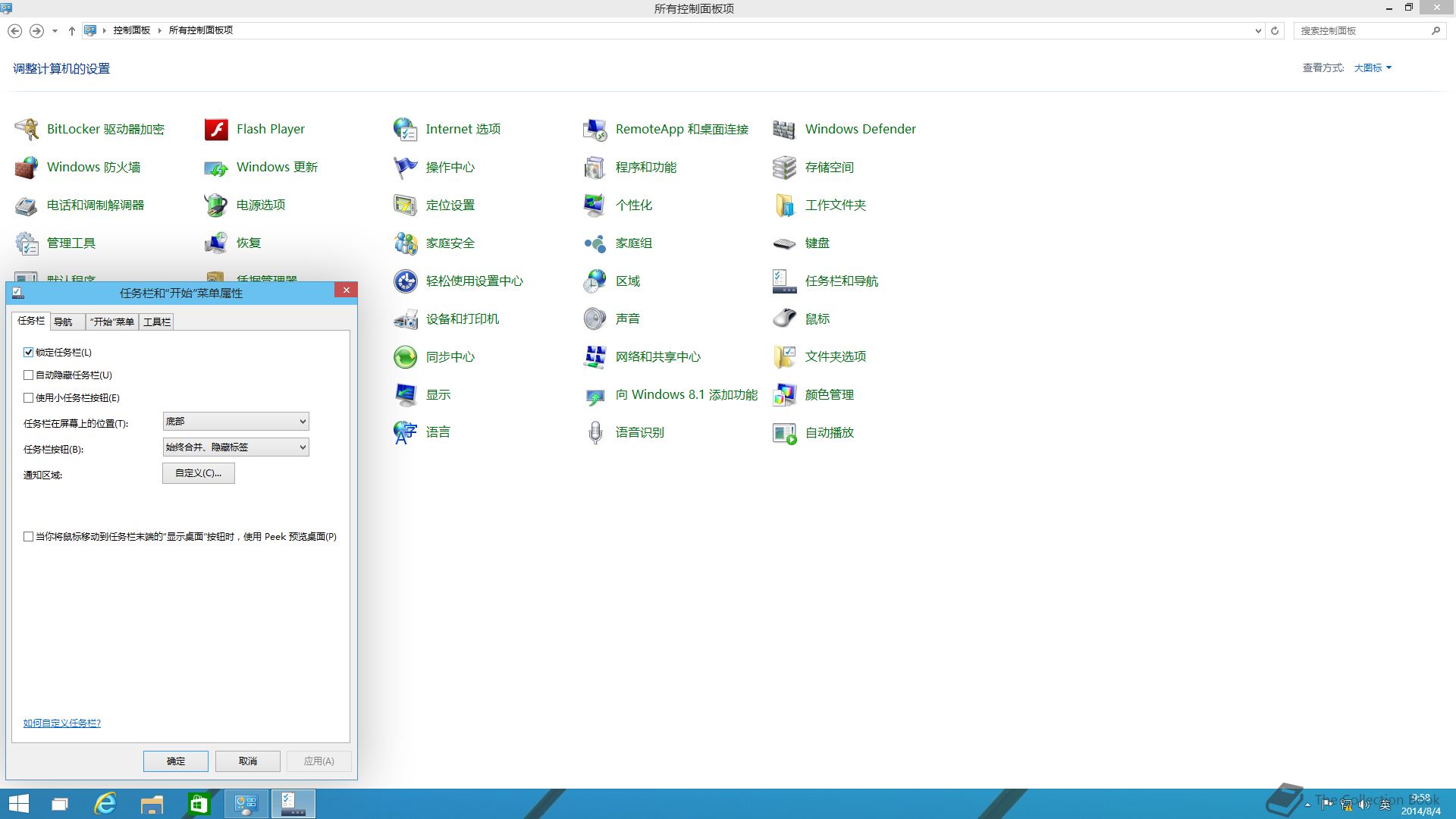1456x819 pixels.
Task: Open 电话和调制解调器 icon
Action: 27,206
